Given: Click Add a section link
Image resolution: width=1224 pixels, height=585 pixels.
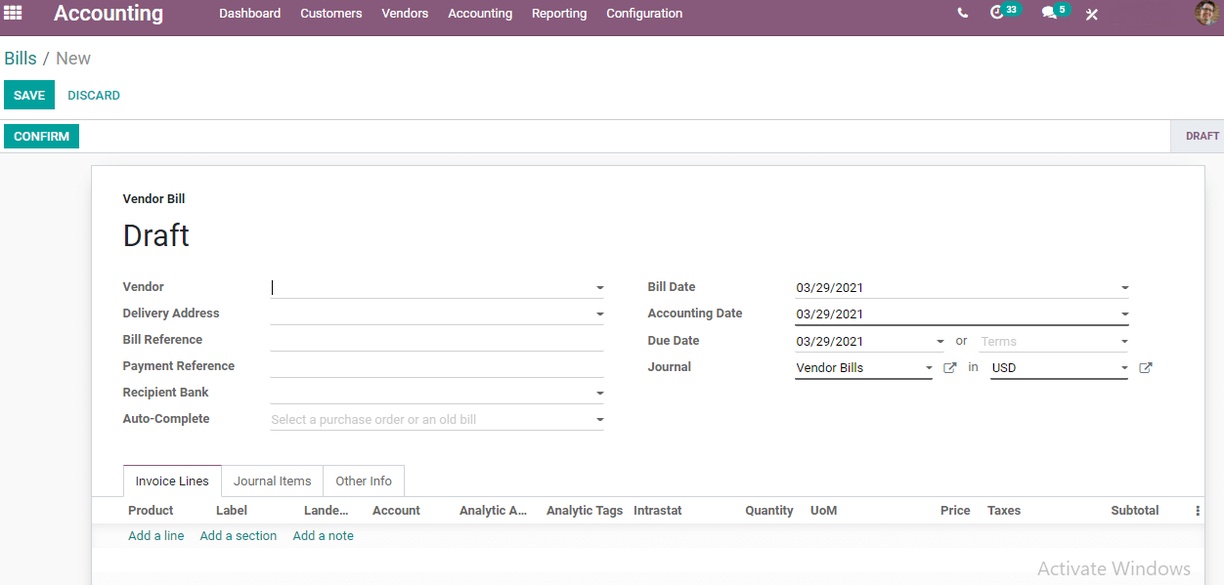Looking at the screenshot, I should [238, 536].
